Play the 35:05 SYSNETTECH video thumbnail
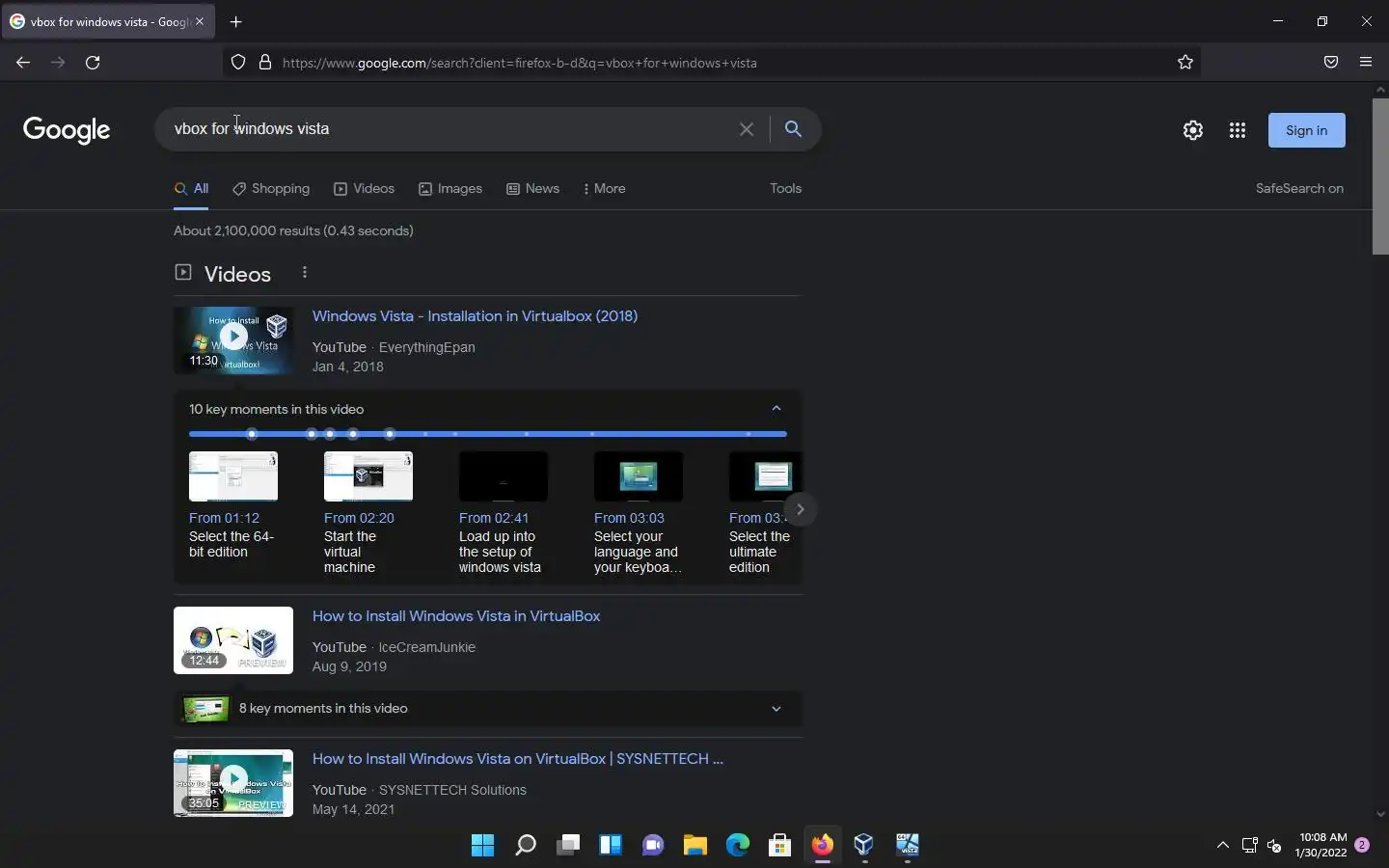The height and width of the screenshot is (868, 1389). 233,783
